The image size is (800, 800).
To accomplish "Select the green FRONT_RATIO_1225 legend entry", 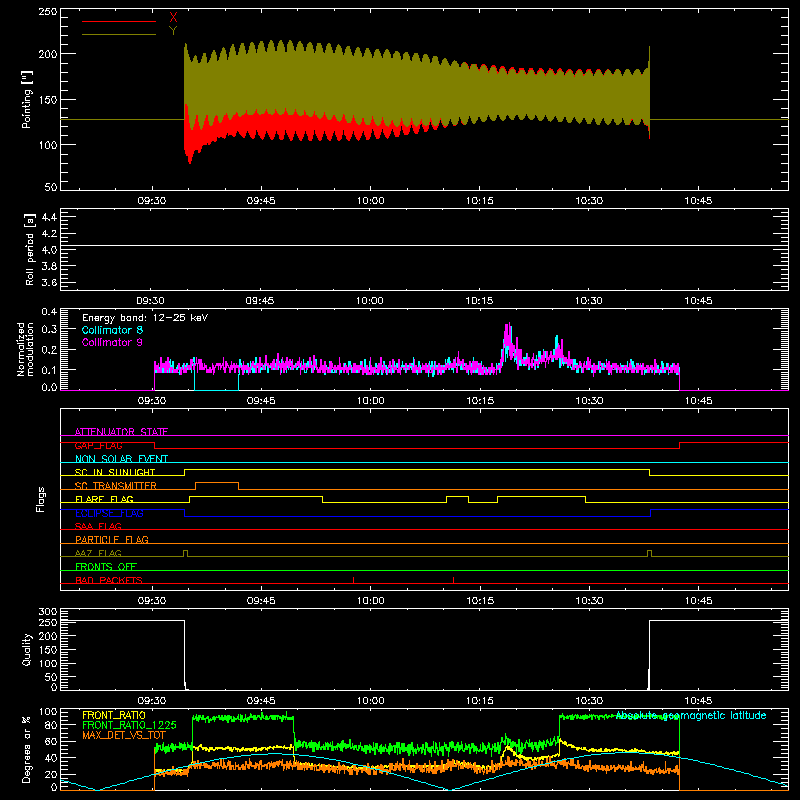I will [130, 725].
